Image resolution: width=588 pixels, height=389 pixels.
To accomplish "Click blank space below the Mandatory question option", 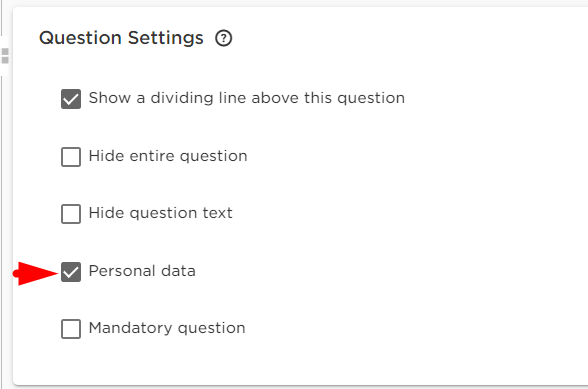I will tap(225, 362).
